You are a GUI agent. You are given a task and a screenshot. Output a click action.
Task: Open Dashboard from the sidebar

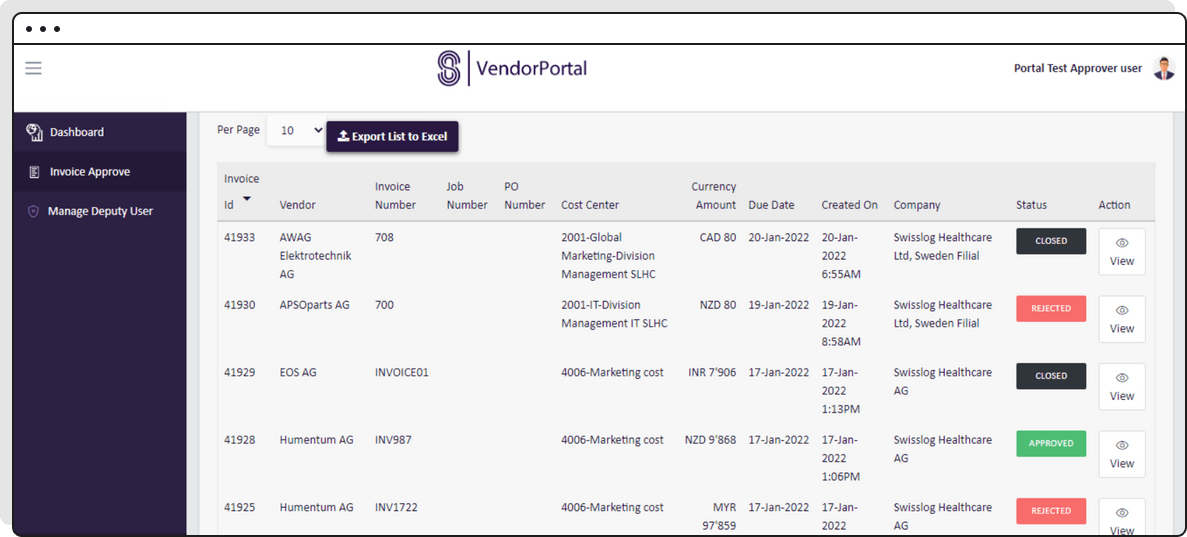coord(77,132)
